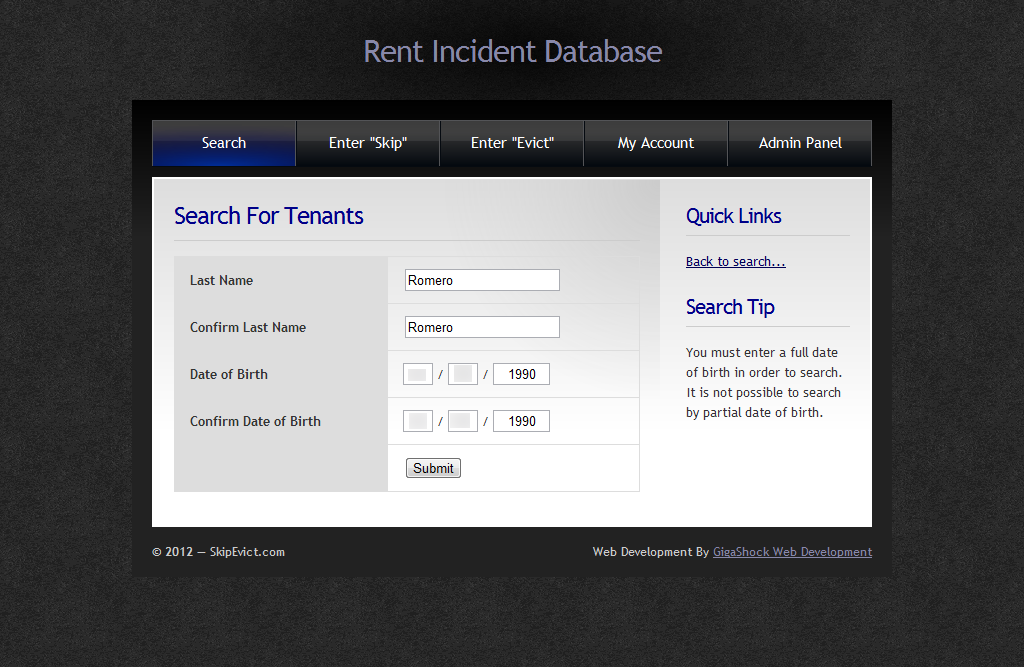Click the "Confirm Date of Birth" label
The width and height of the screenshot is (1024, 667).
tap(255, 421)
